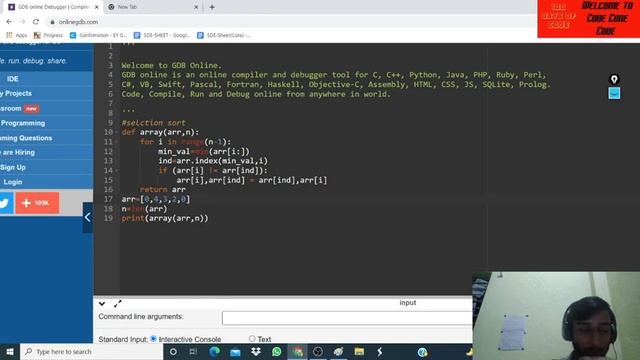Image resolution: width=640 pixels, height=360 pixels.
Task: Open a new browser tab with the plus button
Action: click(212, 7)
